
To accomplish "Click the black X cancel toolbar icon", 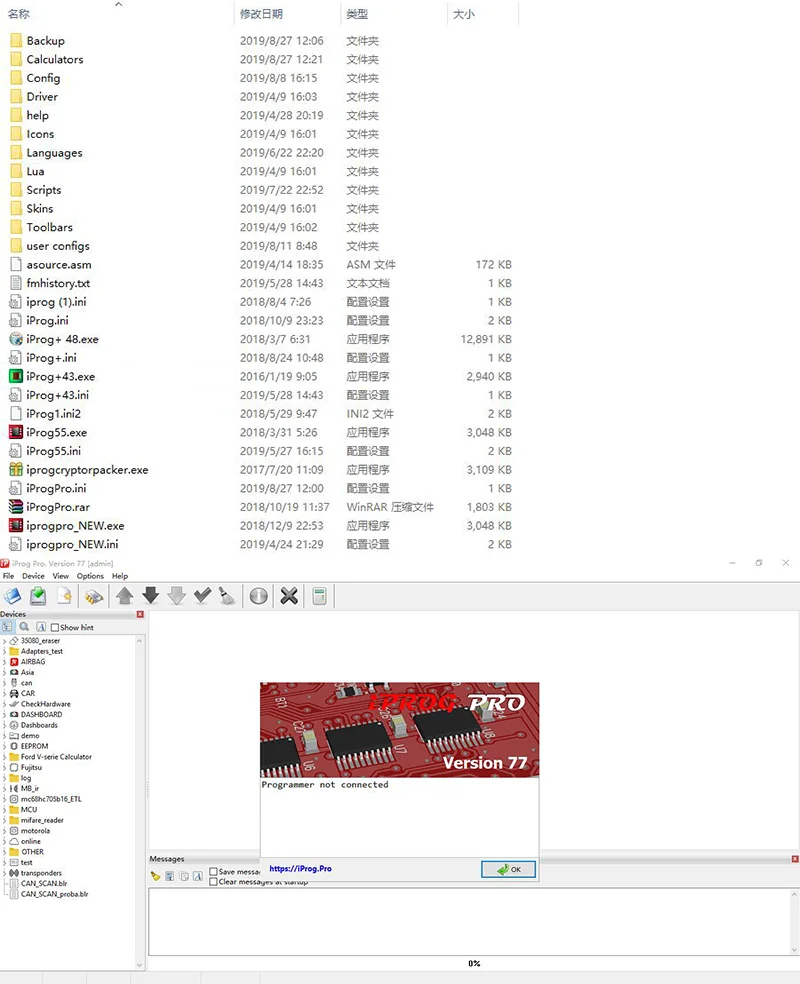I will tap(289, 596).
